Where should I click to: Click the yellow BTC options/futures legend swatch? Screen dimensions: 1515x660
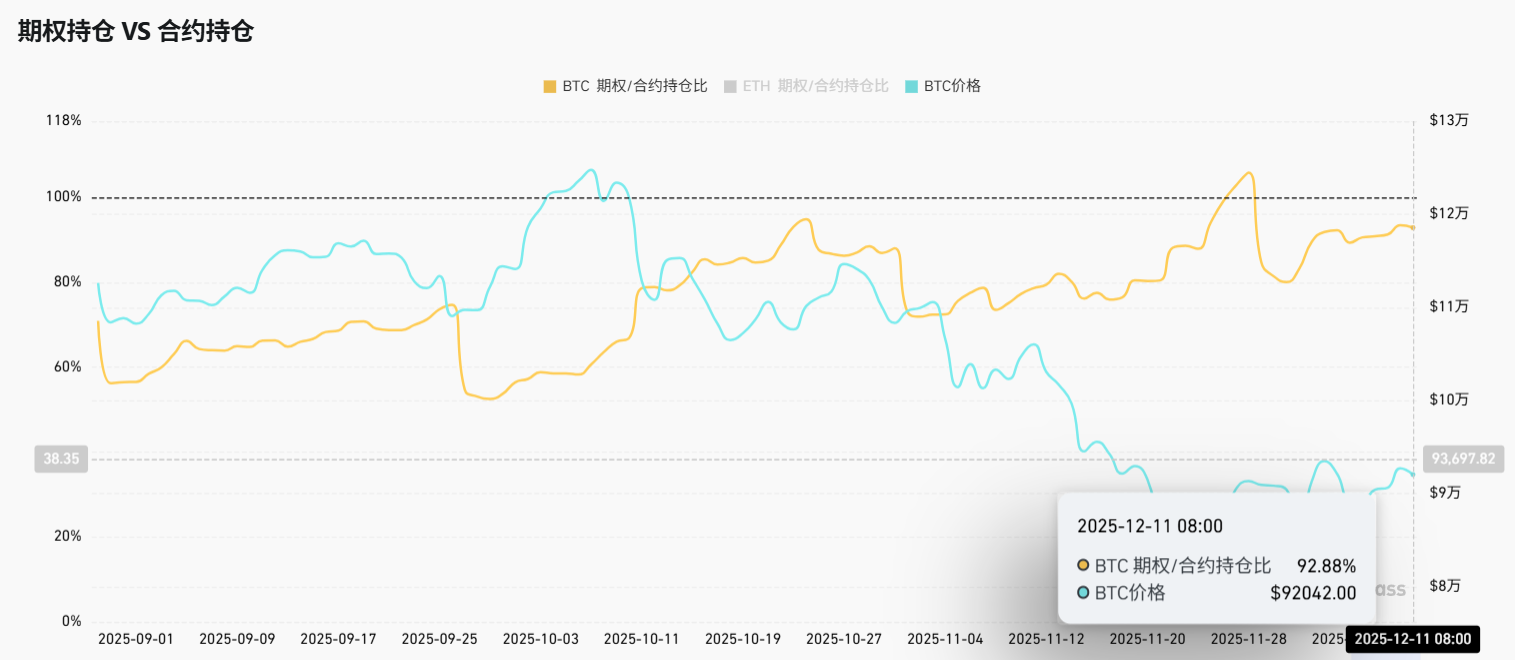click(x=549, y=86)
